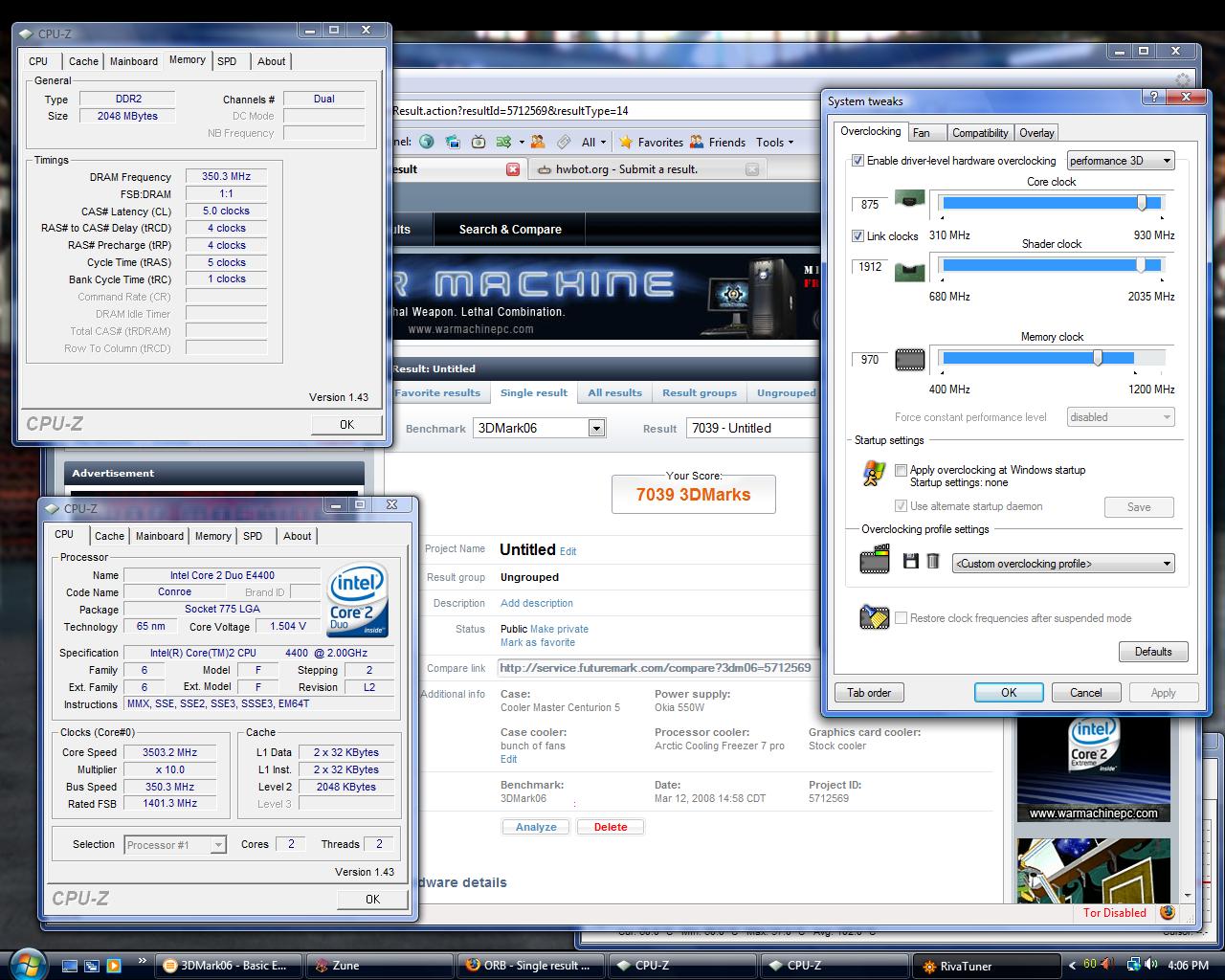Click the red Delete button
This screenshot has height=980, width=1225.
coord(611,827)
